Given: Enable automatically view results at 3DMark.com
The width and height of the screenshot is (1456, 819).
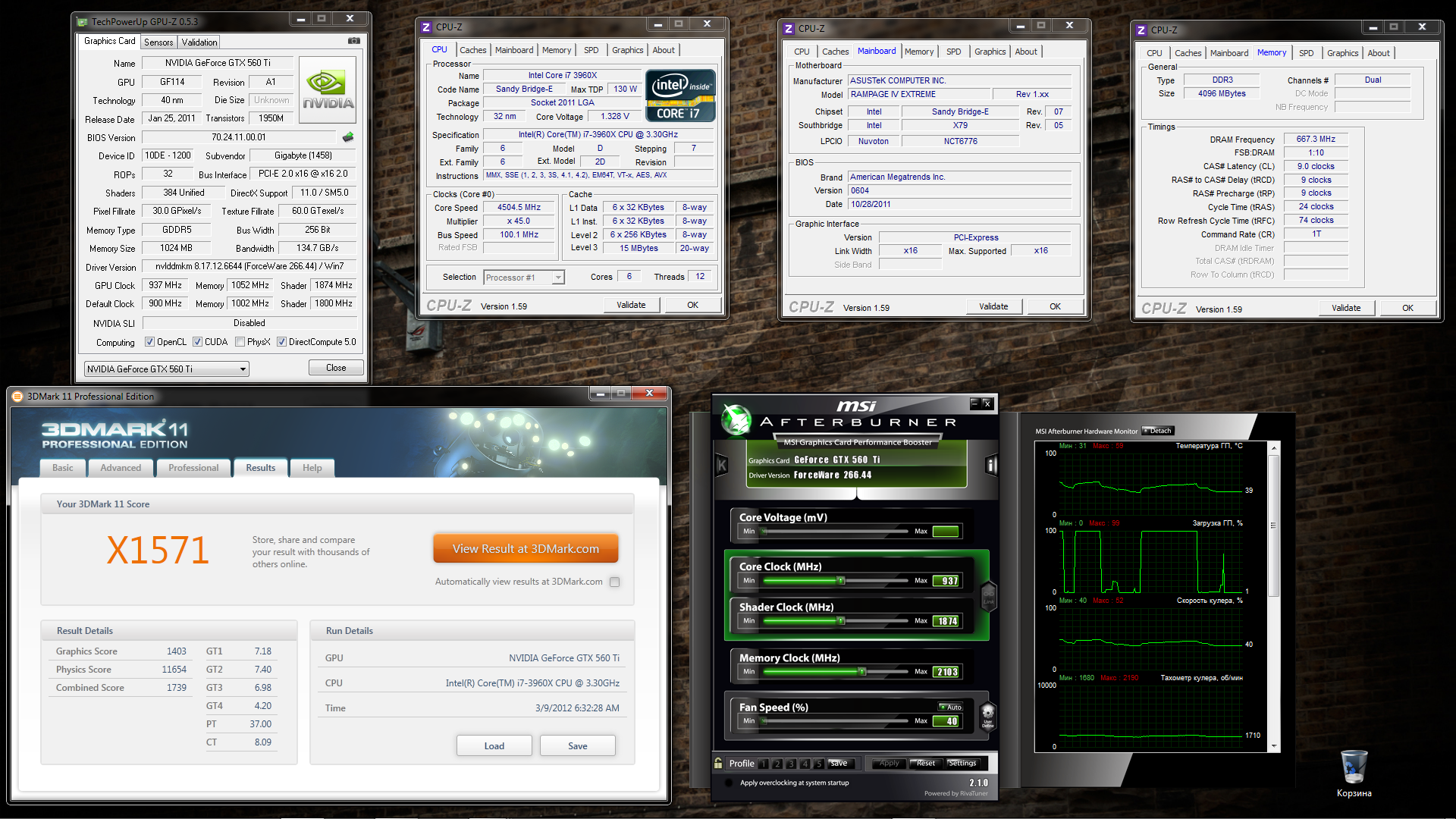Looking at the screenshot, I should click(614, 582).
